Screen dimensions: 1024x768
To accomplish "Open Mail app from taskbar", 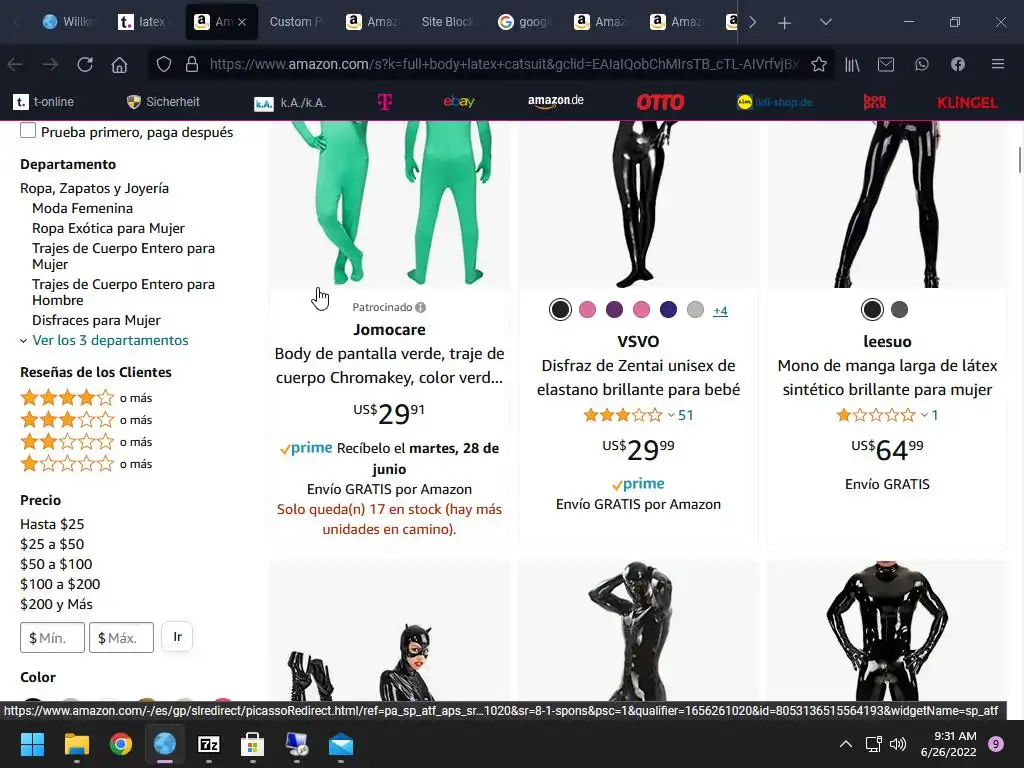I will (x=341, y=744).
